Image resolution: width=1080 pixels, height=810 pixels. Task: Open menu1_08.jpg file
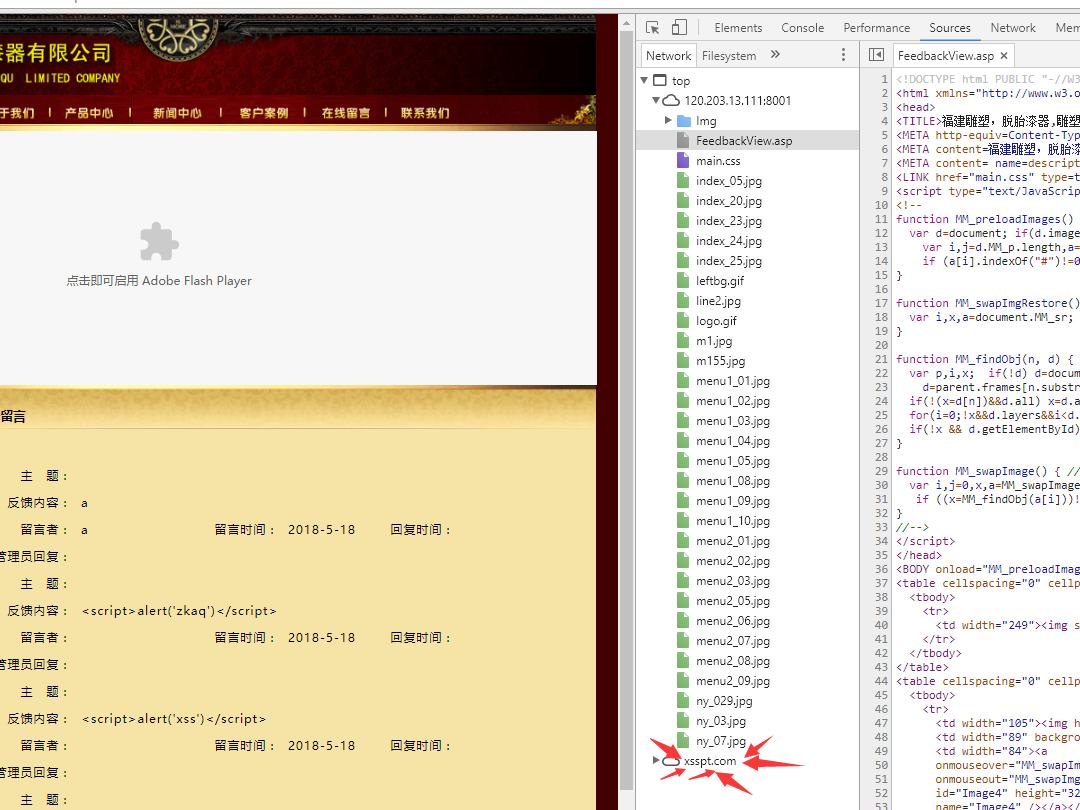(733, 480)
